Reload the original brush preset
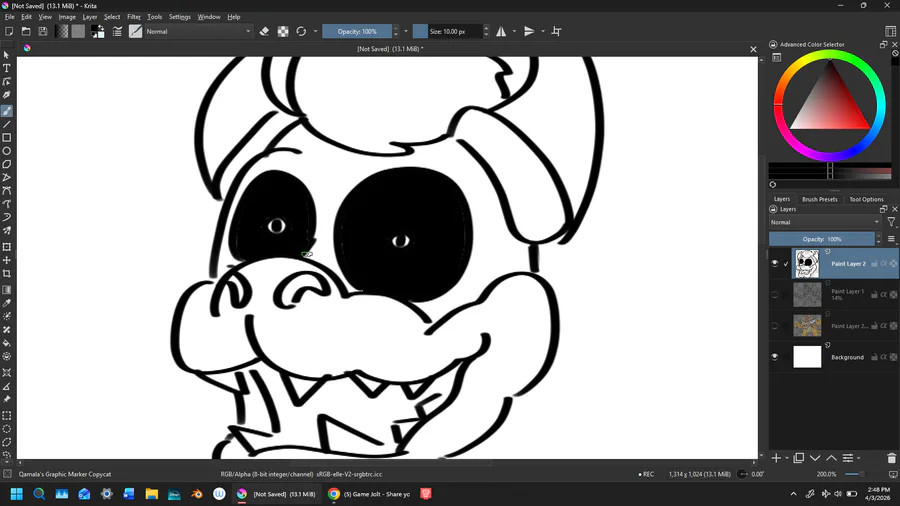Screen dimensions: 900x506 pyautogui.click(x=301, y=32)
